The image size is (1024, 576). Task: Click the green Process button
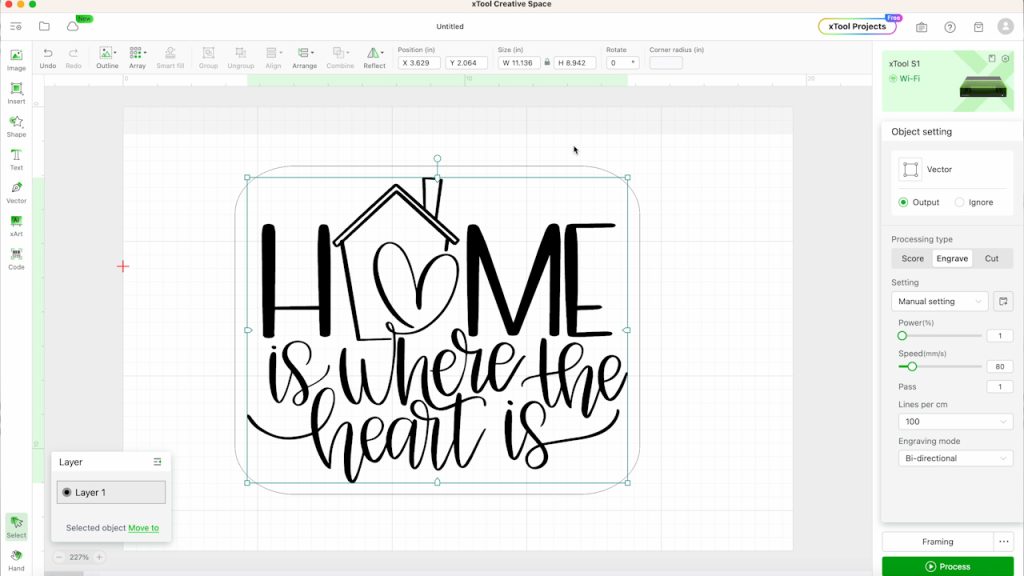[x=947, y=566]
